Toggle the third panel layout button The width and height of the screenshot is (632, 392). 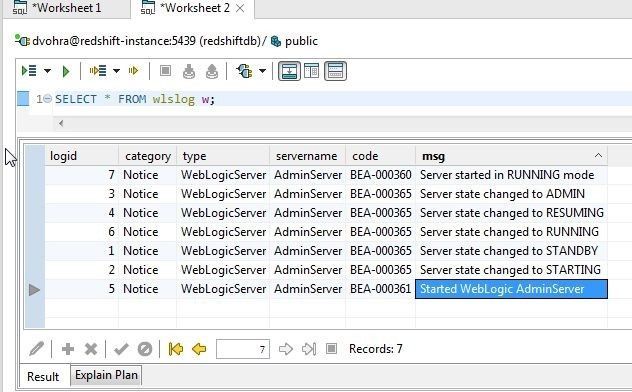point(335,71)
